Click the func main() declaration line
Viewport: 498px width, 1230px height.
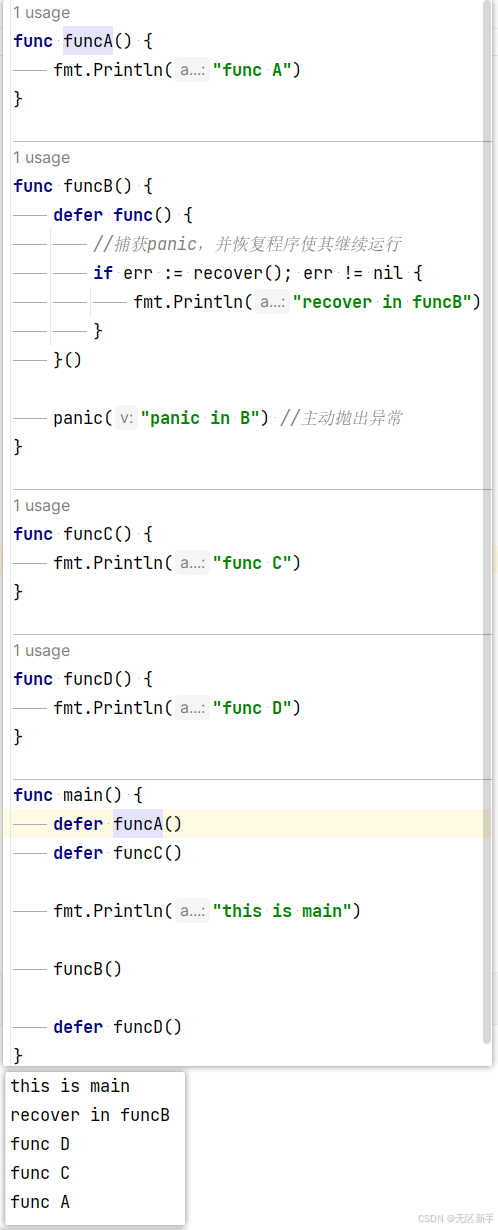[x=78, y=795]
